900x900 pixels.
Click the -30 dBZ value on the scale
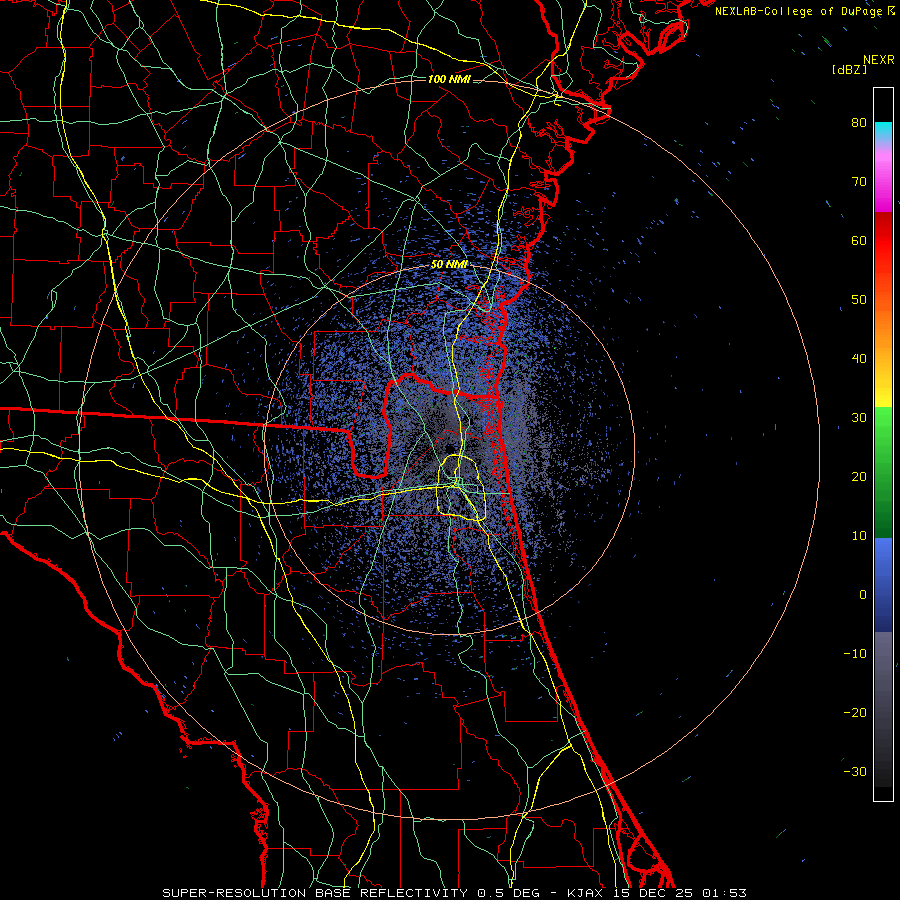tap(855, 772)
